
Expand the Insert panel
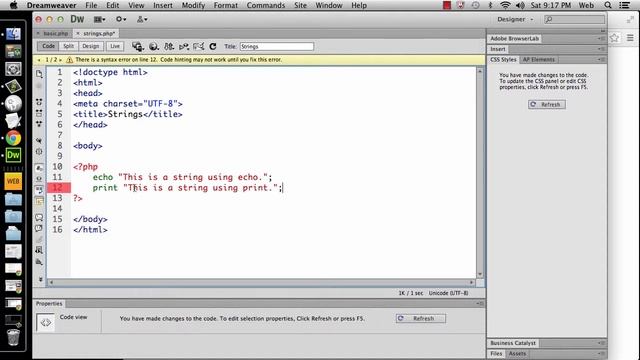(498, 49)
